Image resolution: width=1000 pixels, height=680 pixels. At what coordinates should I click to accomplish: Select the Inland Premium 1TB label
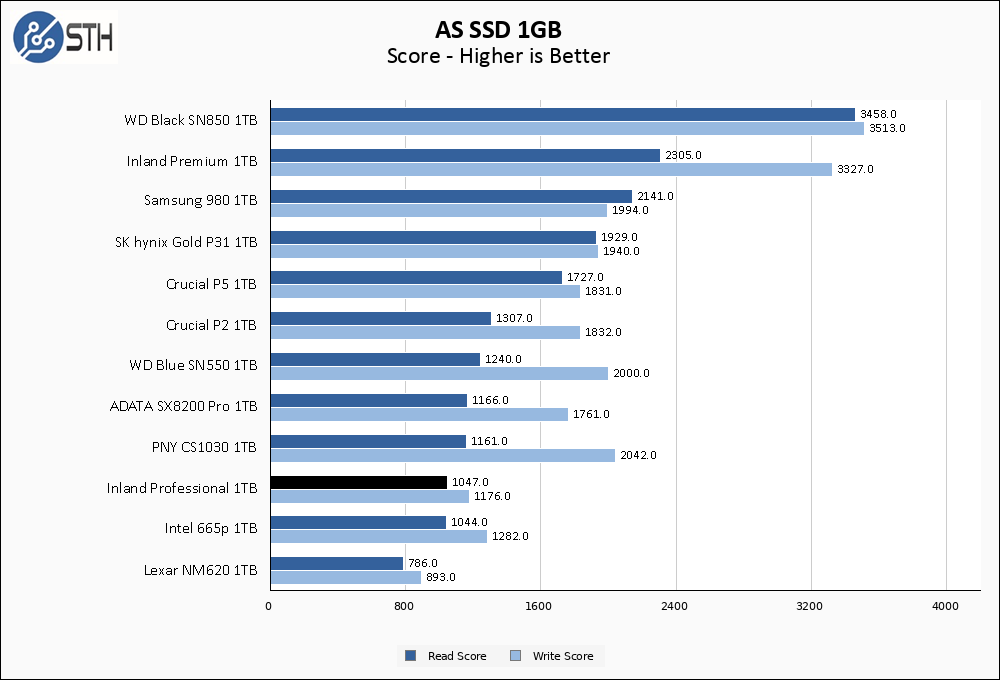point(192,161)
